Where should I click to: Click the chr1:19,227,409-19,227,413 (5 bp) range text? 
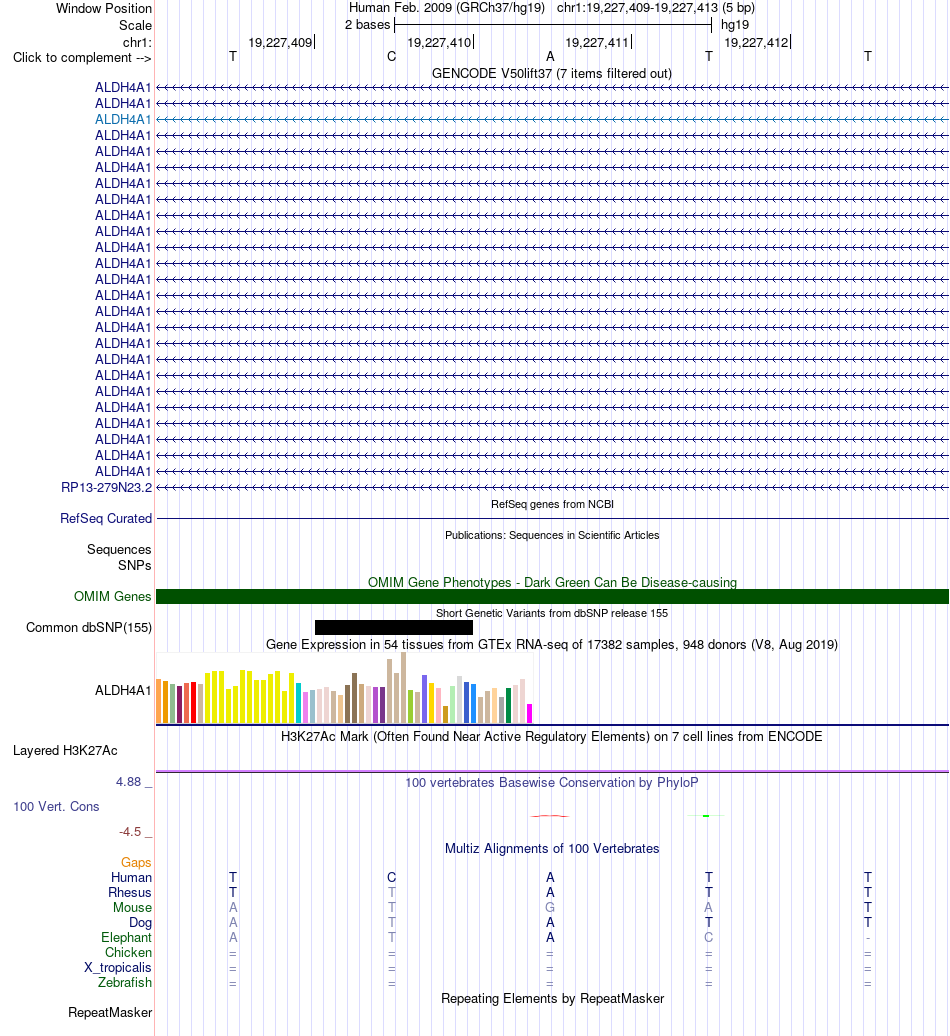655,8
